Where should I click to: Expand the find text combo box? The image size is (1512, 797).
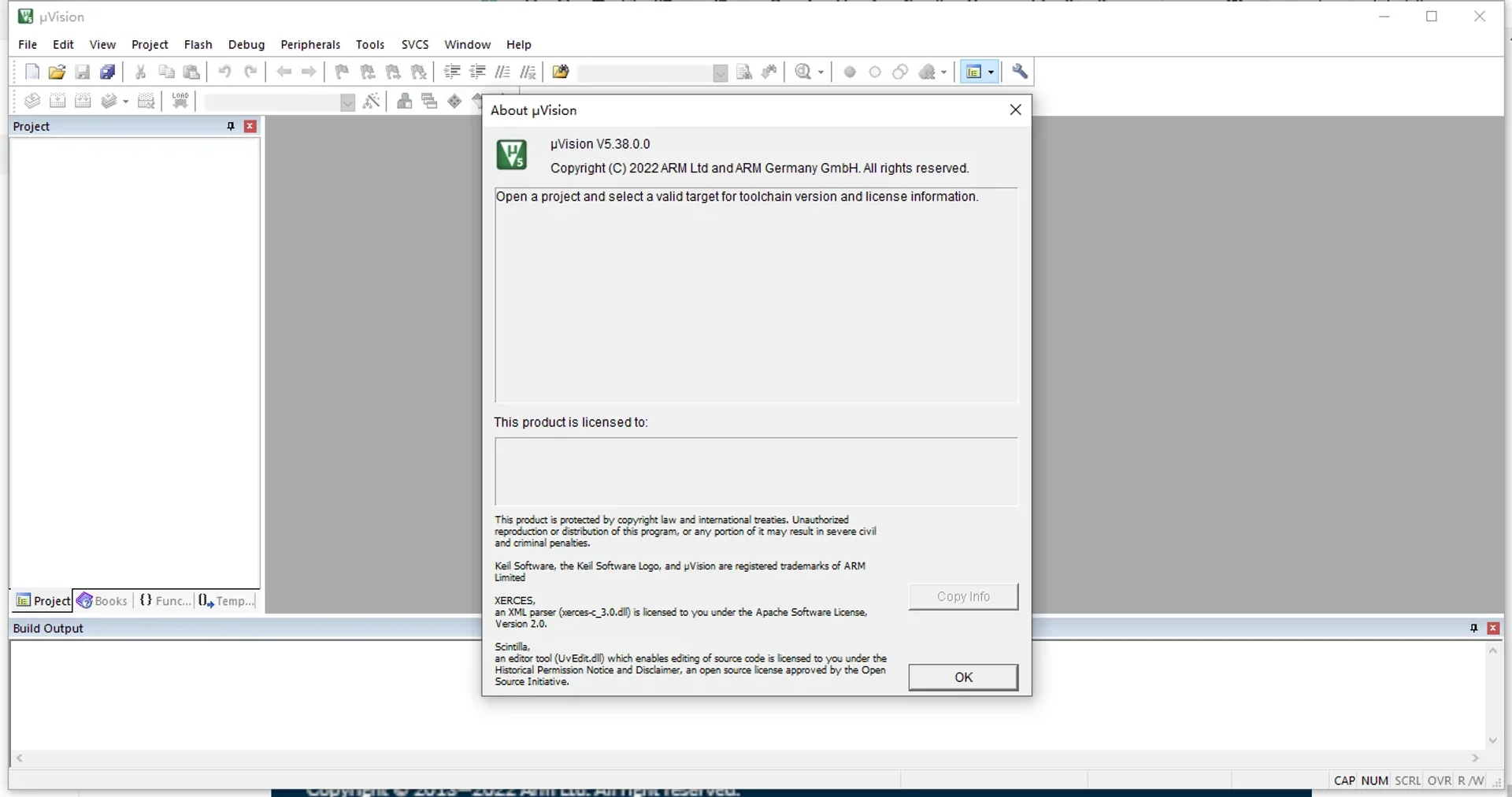tap(720, 73)
